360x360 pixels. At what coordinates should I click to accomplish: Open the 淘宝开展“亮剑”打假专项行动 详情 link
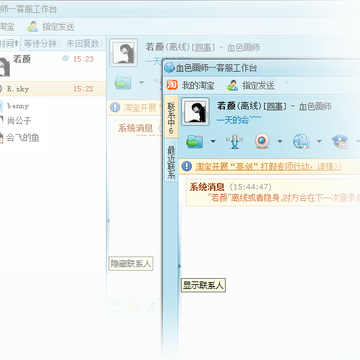coord(269,166)
